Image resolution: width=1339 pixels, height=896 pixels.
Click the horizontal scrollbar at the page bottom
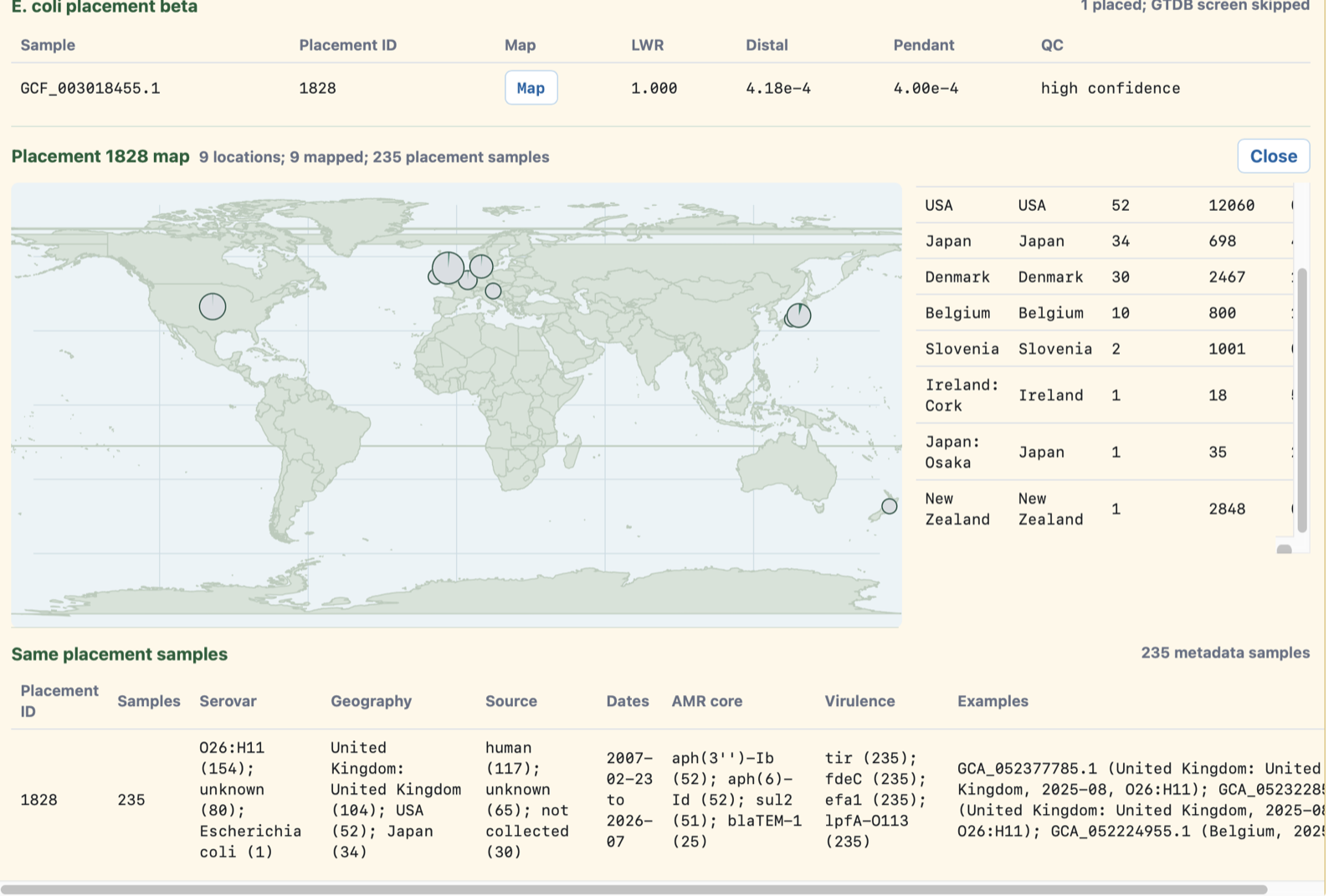pyautogui.click(x=634, y=889)
